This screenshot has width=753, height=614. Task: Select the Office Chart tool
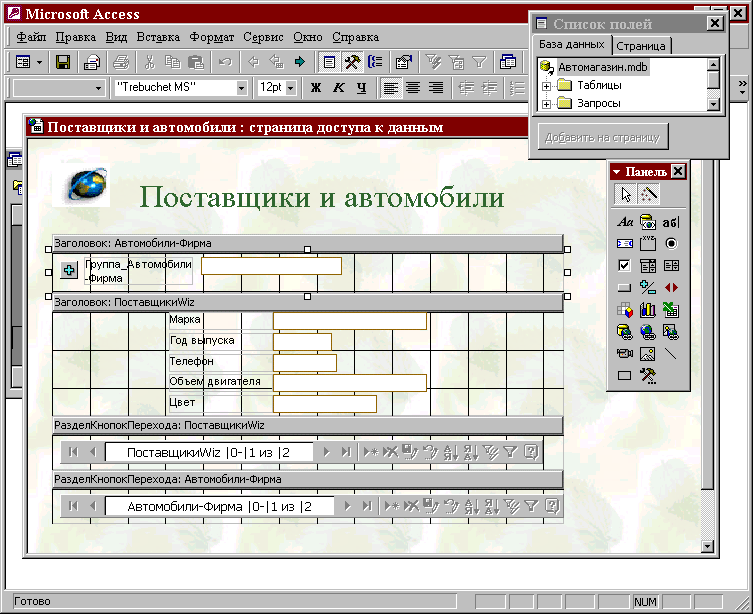(648, 310)
